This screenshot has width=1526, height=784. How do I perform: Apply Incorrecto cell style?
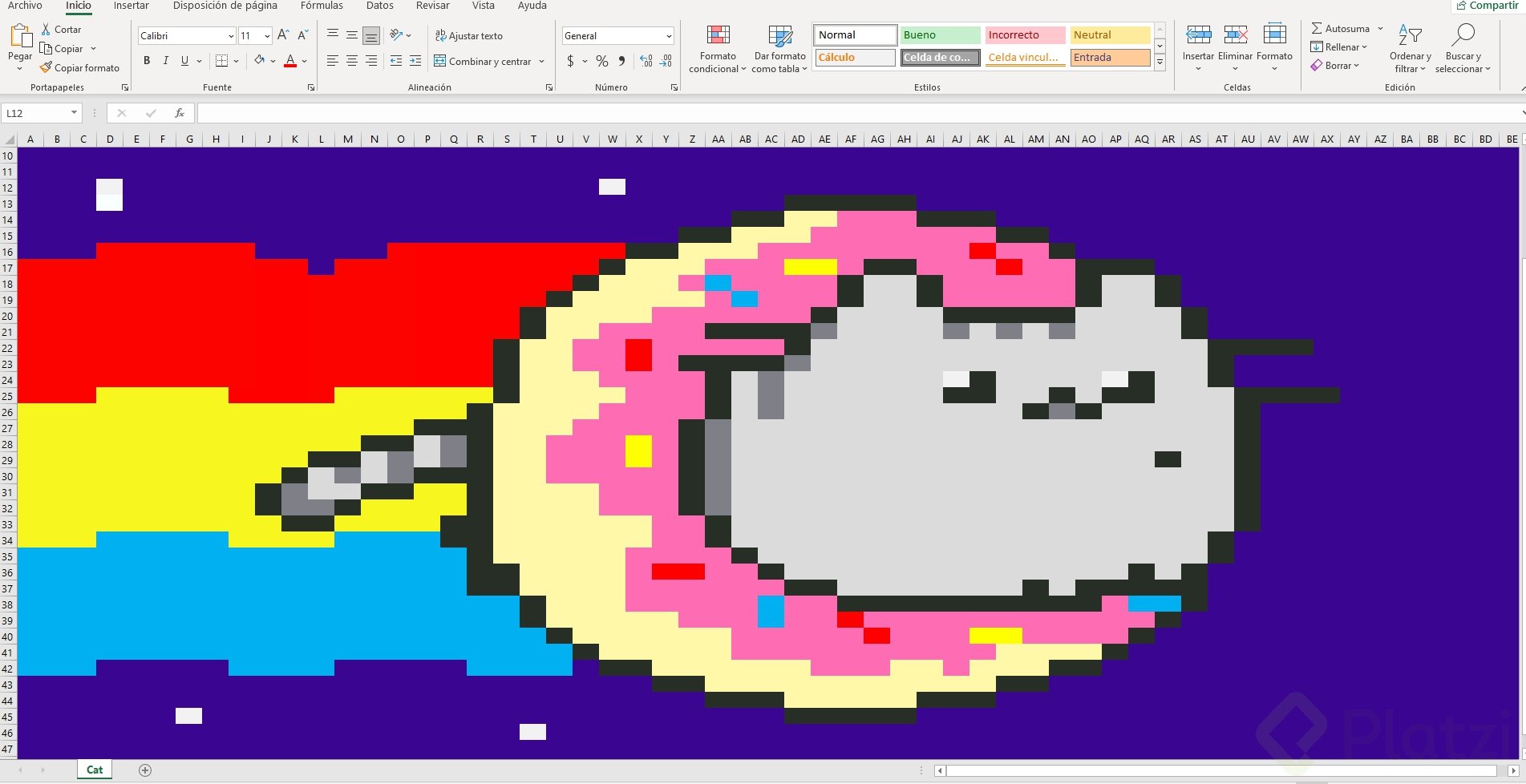(1025, 34)
